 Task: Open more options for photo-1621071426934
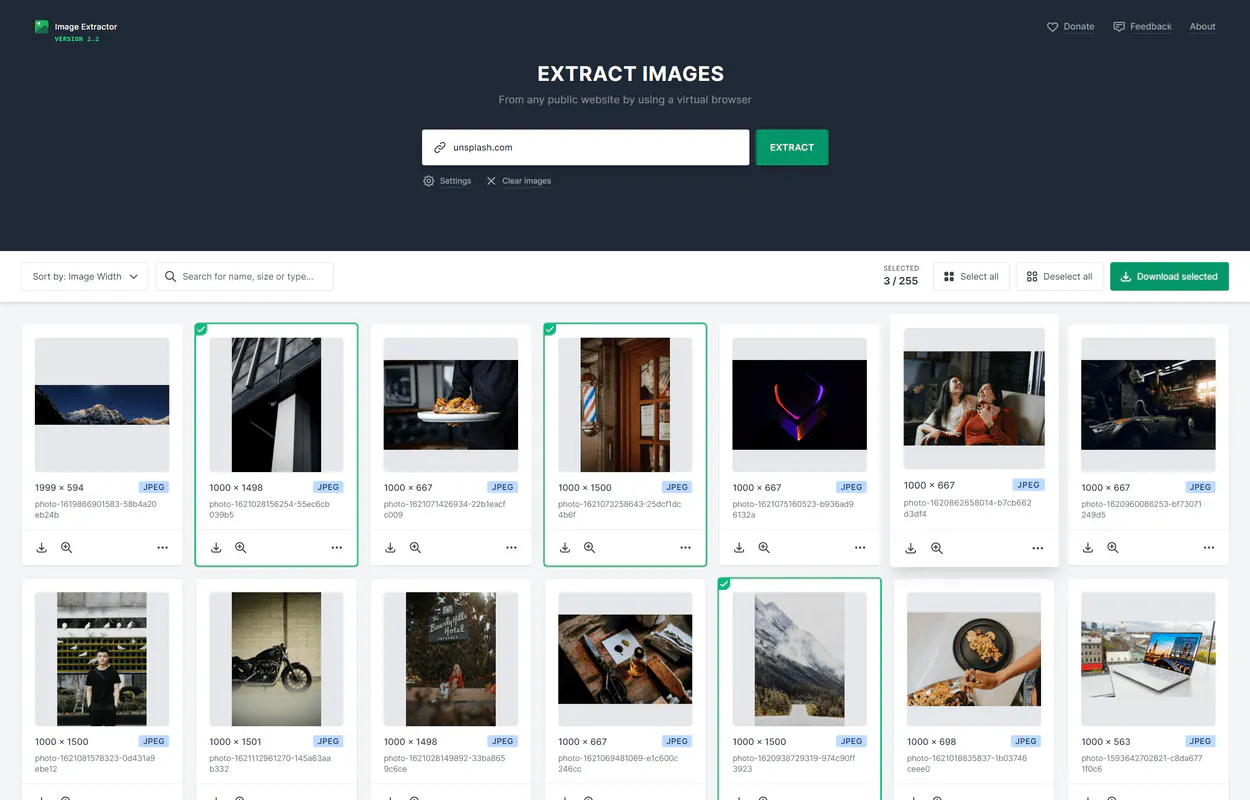[x=511, y=548]
